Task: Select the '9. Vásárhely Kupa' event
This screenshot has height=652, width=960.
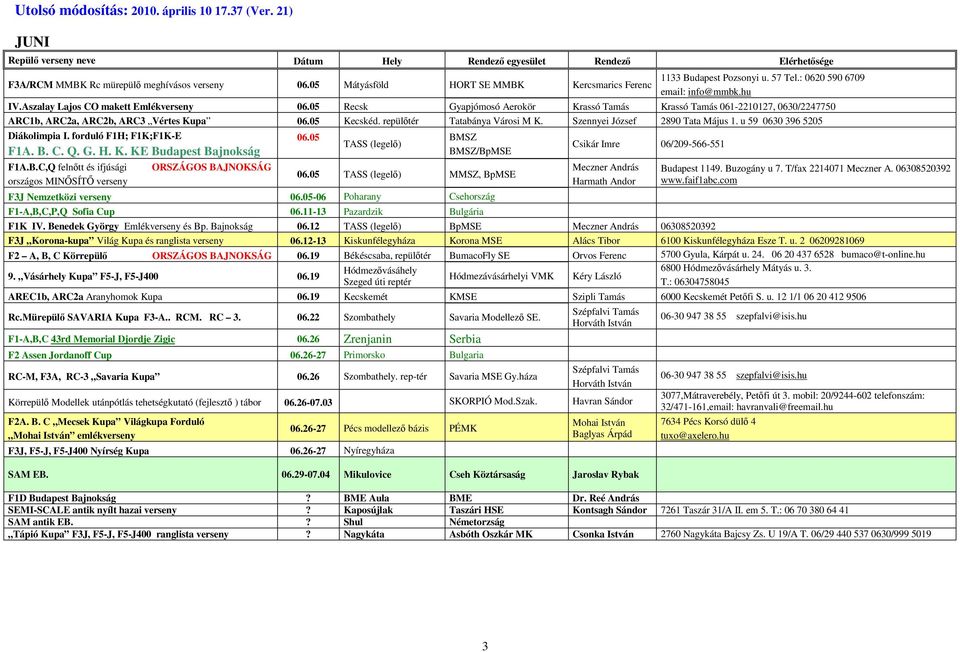Action: (x=83, y=276)
